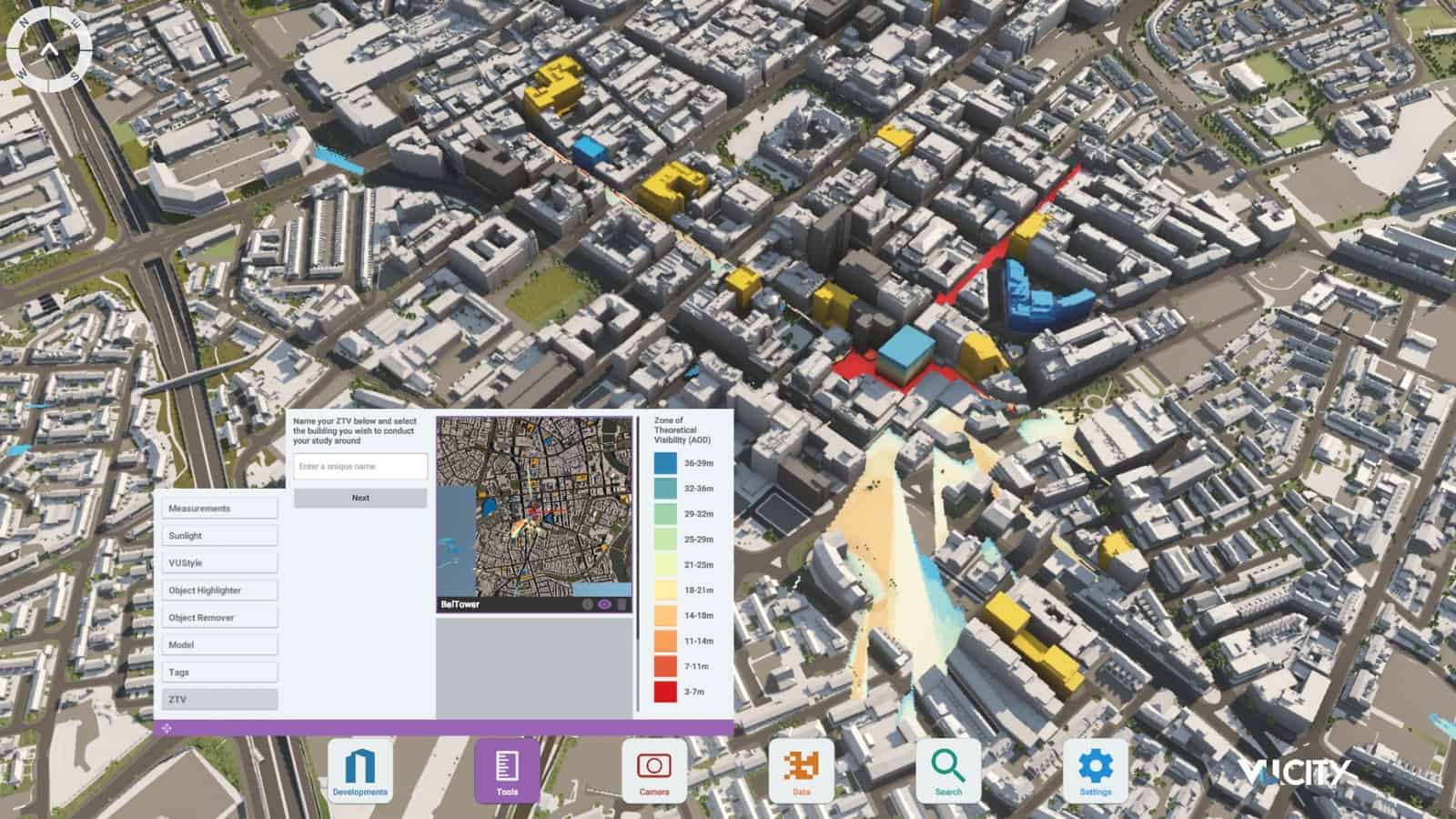Switch to the Tags tool tab
This screenshot has height=819, width=1456.
pos(218,672)
